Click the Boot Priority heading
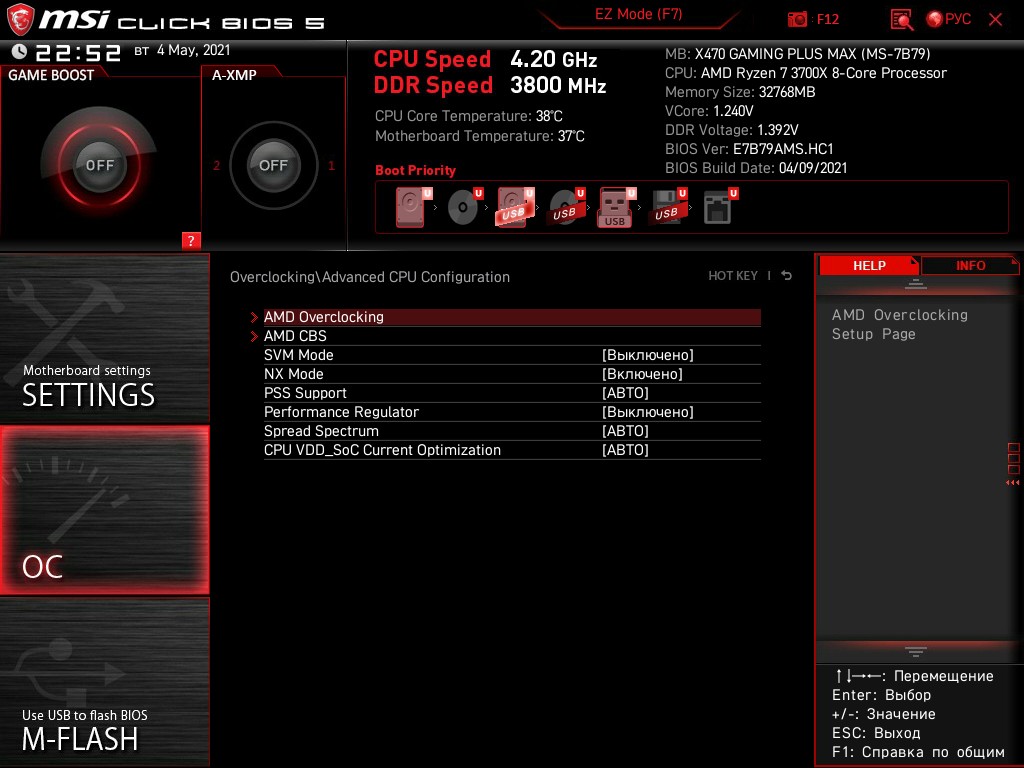The width and height of the screenshot is (1024, 768). pos(415,170)
